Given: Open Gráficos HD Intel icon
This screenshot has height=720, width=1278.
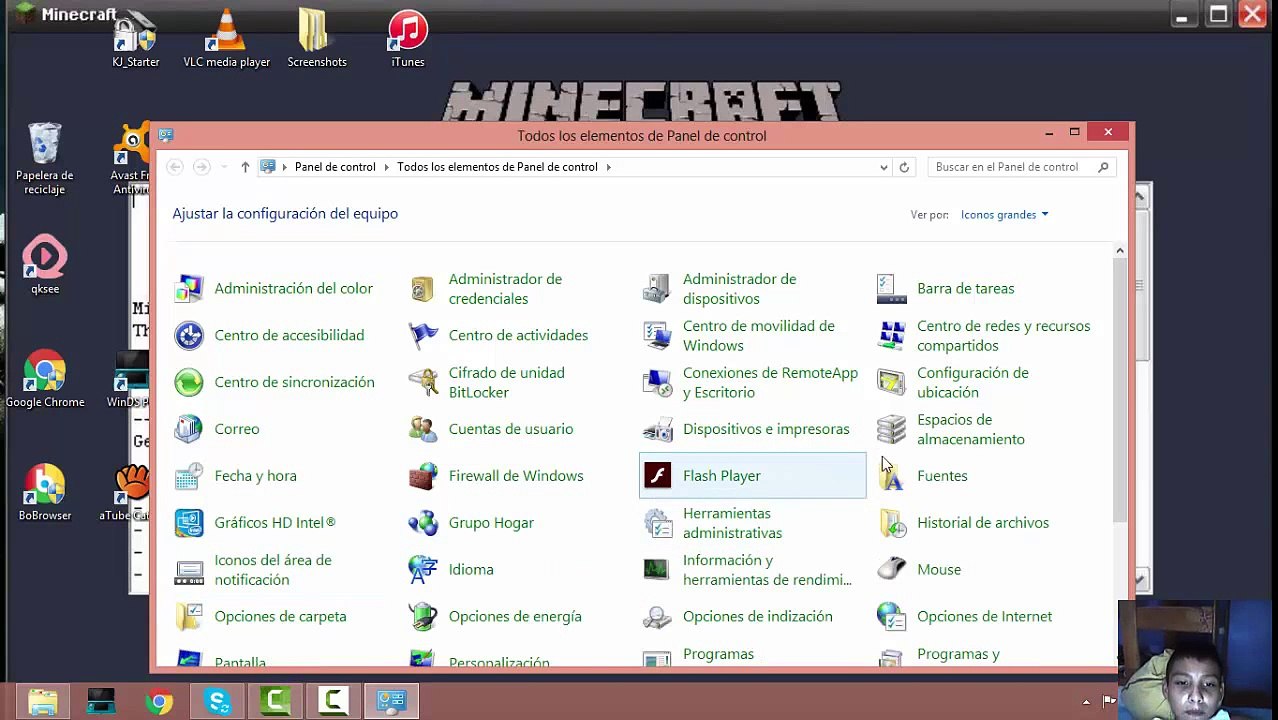Looking at the screenshot, I should [x=188, y=522].
